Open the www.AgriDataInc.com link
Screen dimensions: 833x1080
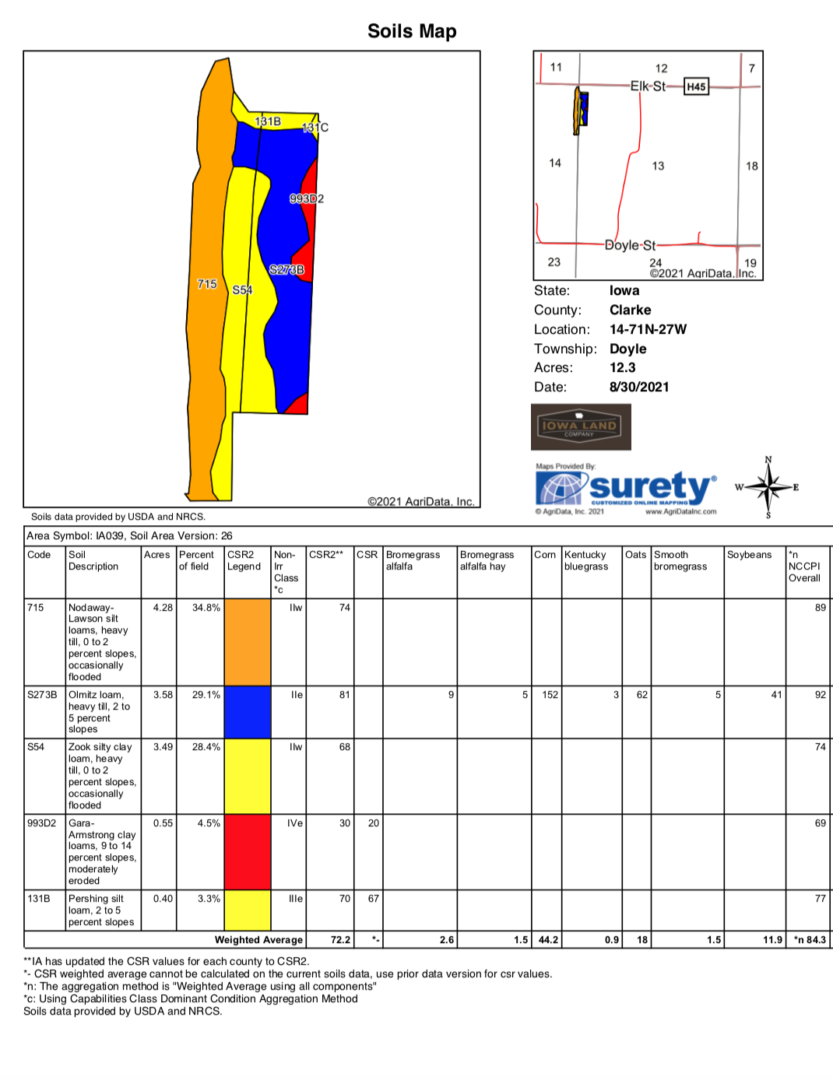[x=682, y=511]
